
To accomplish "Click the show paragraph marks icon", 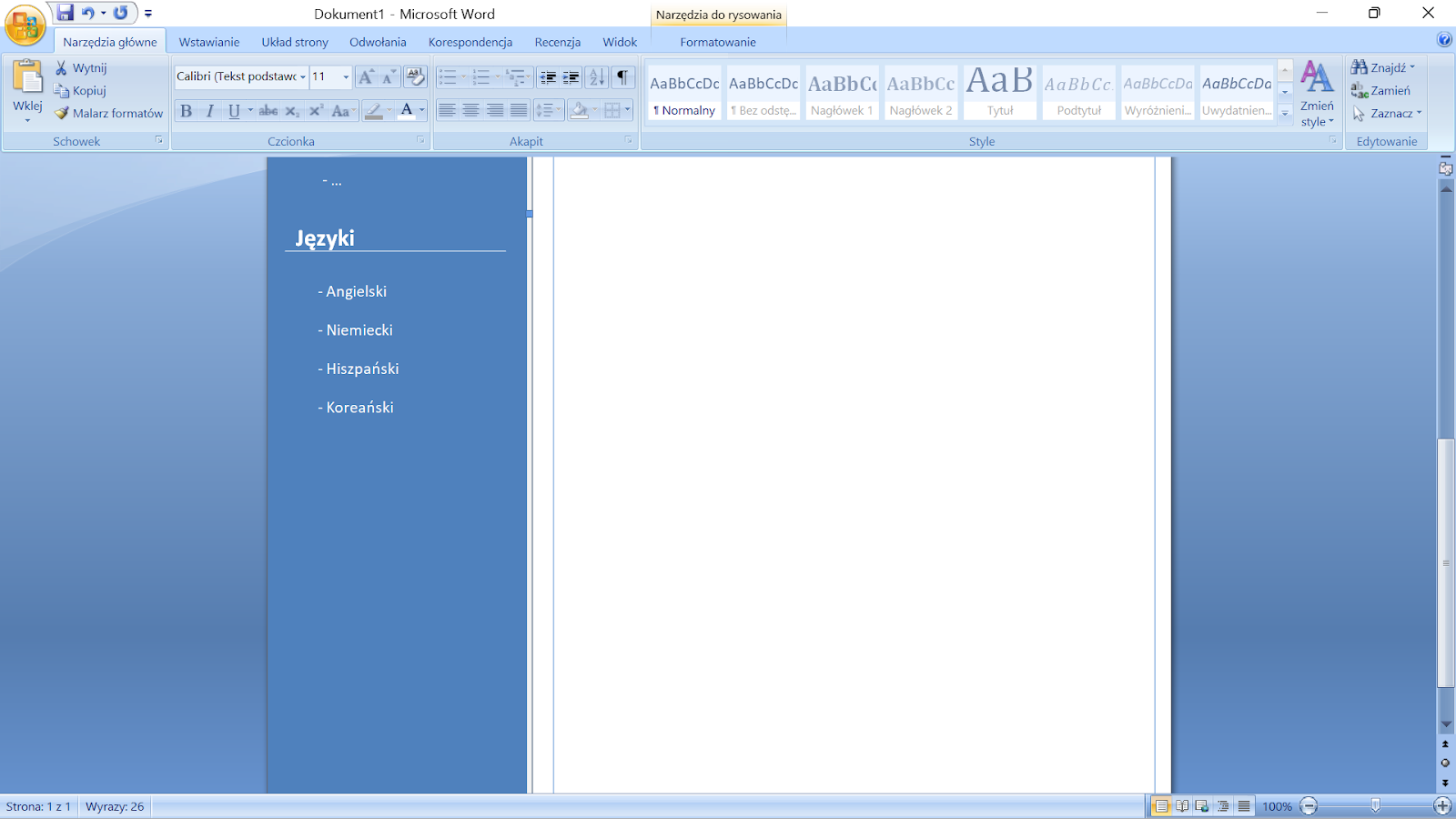I will [622, 77].
